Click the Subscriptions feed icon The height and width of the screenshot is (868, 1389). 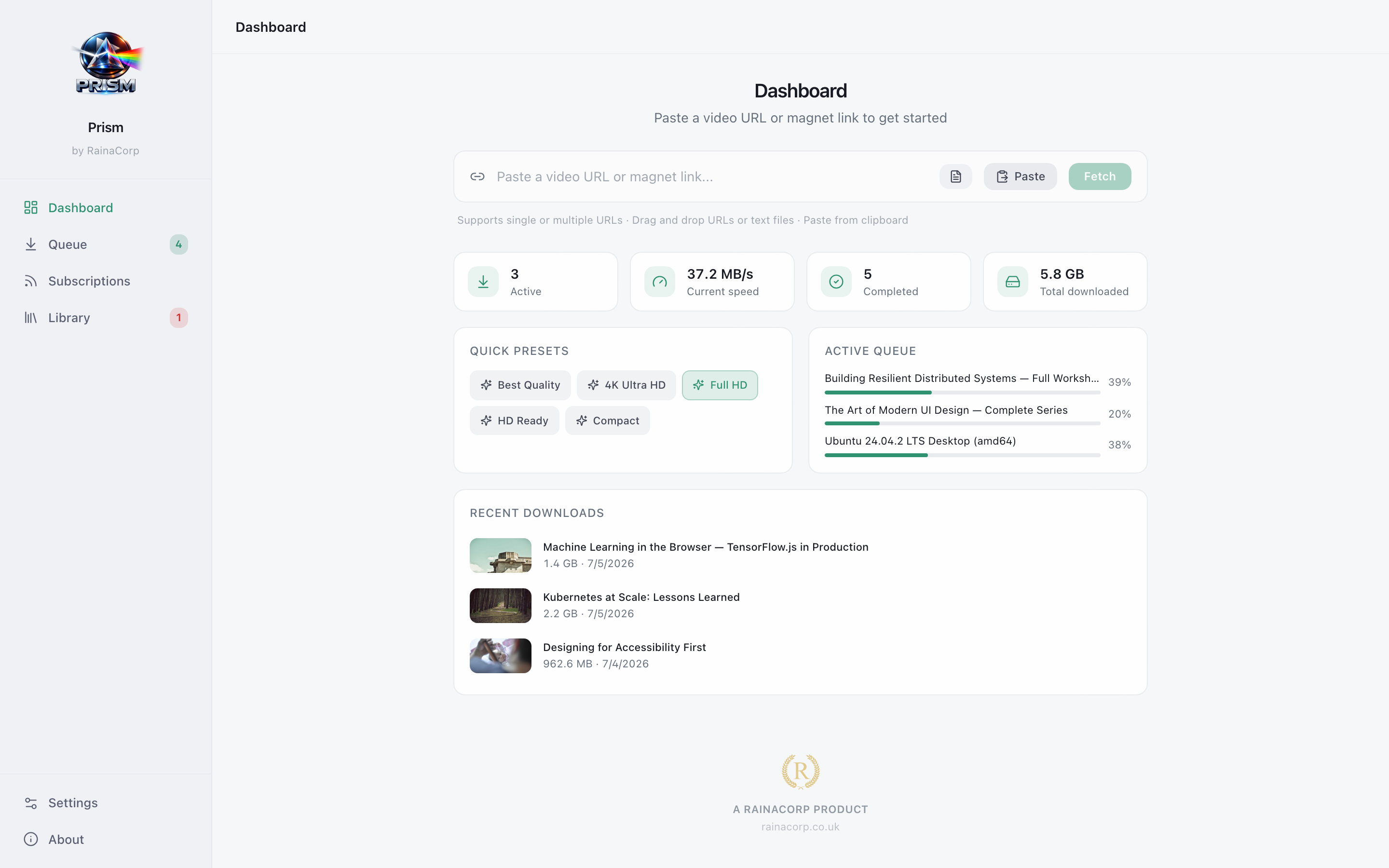click(31, 281)
